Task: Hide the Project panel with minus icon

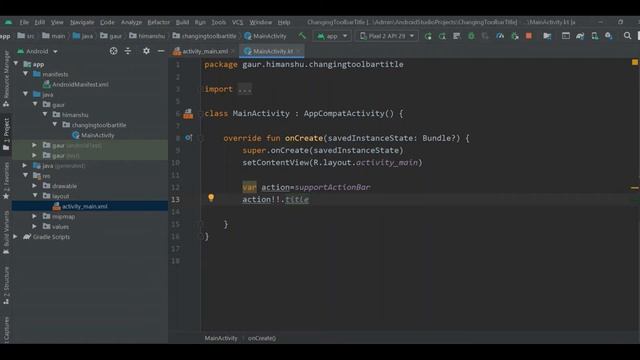Action: coord(161,51)
